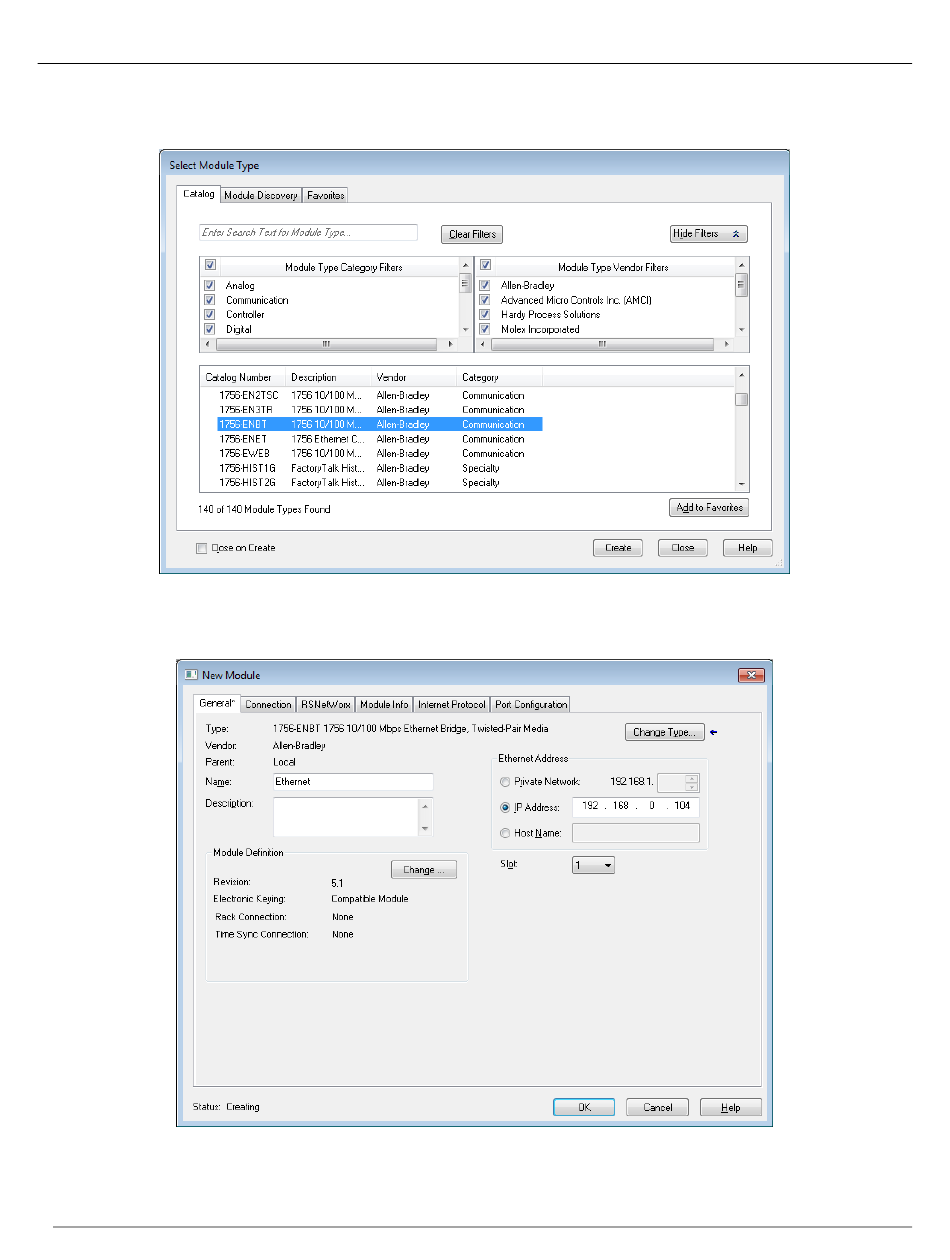Enable the Close on Create checkbox
Screen dimensions: 950x1260
pos(202,548)
